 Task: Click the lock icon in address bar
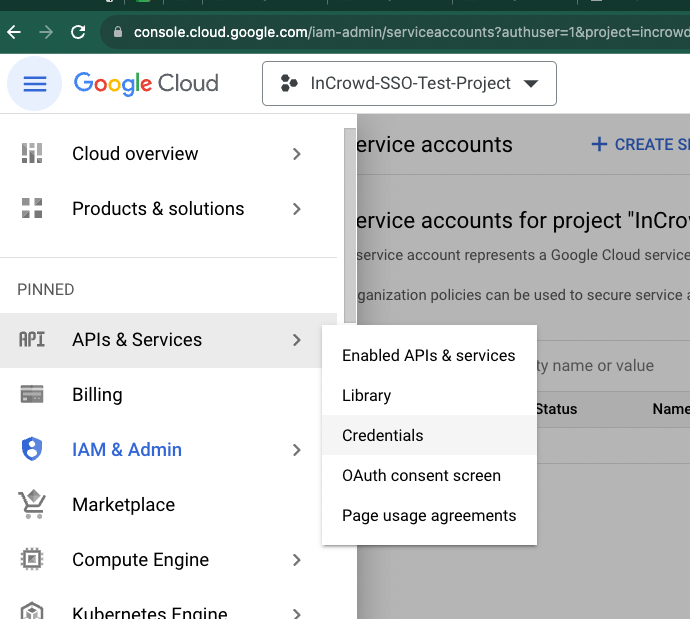point(117,32)
